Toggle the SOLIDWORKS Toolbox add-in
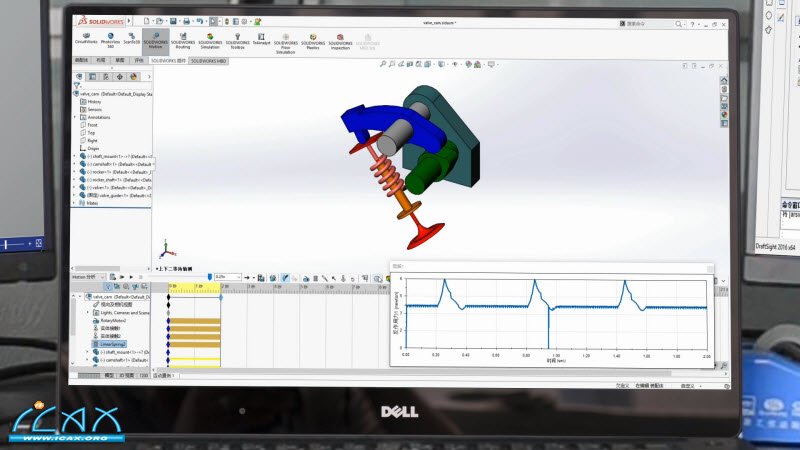 tap(237, 40)
